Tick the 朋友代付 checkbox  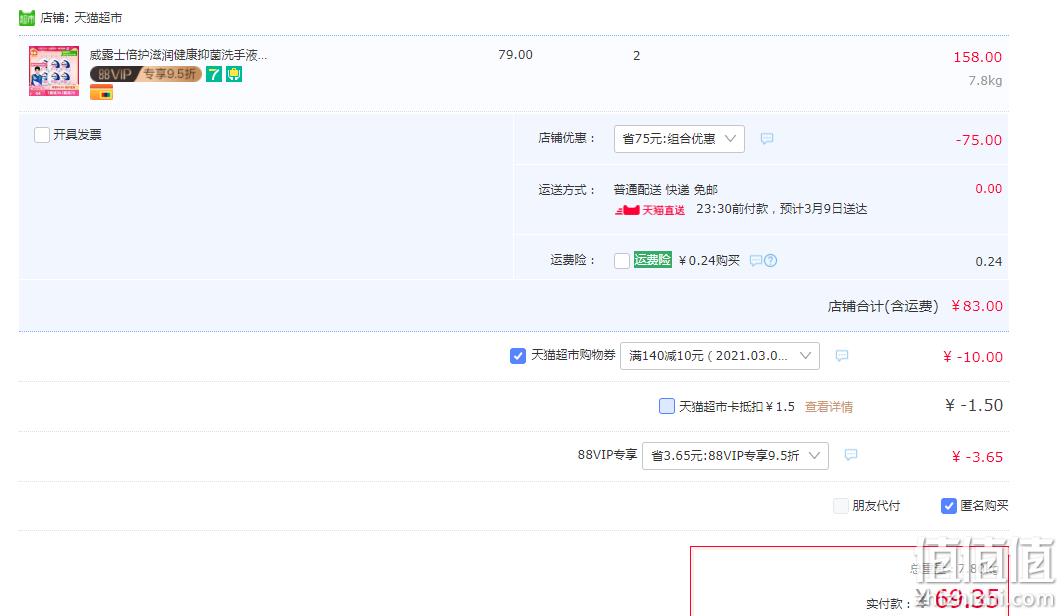(841, 505)
